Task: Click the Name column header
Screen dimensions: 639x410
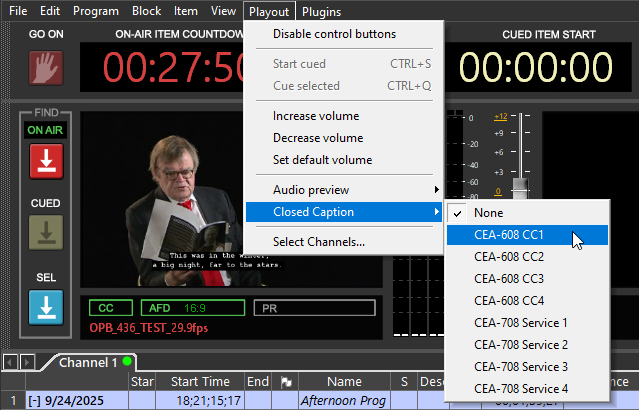Action: 344,382
